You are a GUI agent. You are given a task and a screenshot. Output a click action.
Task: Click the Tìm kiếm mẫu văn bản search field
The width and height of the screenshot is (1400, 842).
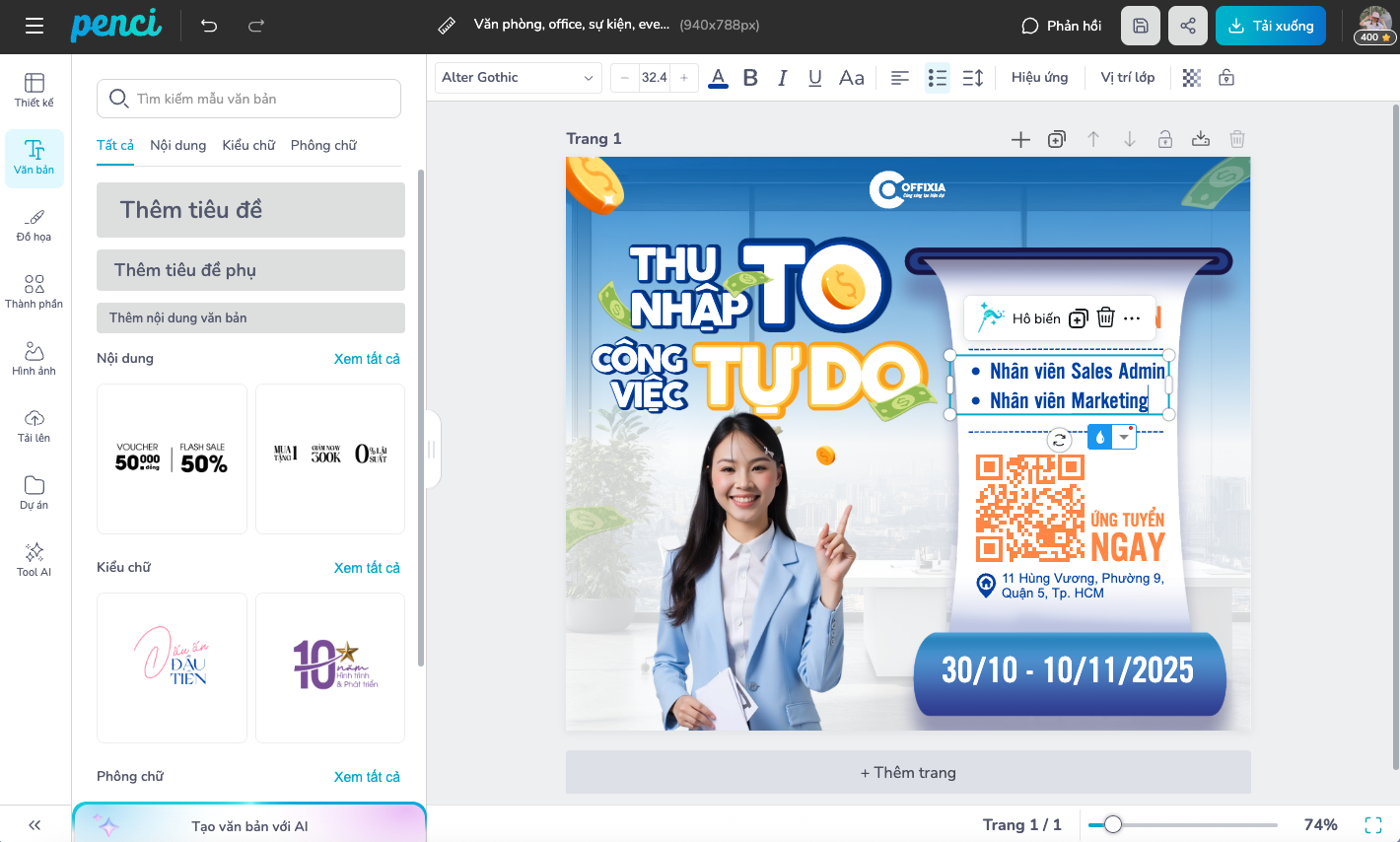(x=248, y=99)
